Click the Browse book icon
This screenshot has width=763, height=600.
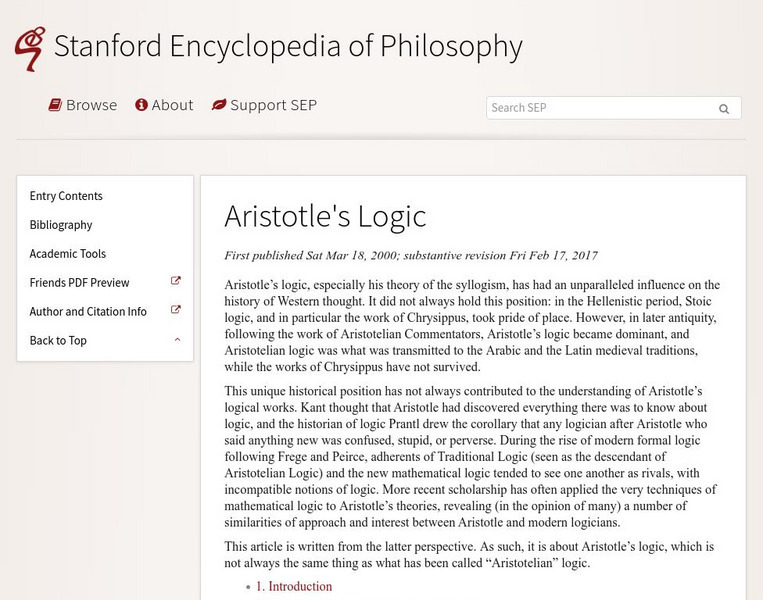[x=56, y=105]
